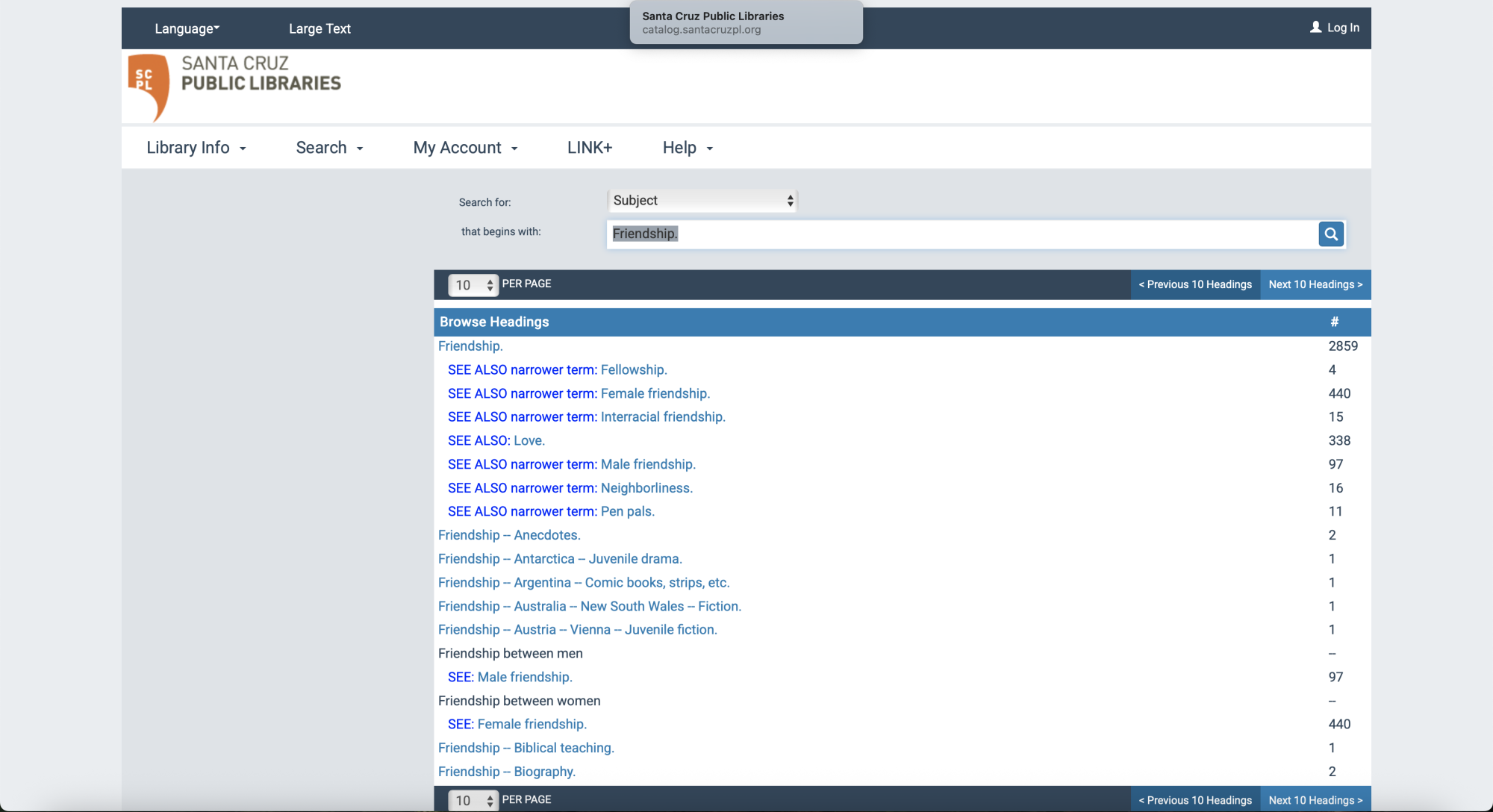Click the Santa Cruz Public Libraries logo
This screenshot has width=1493, height=812.
(x=234, y=86)
